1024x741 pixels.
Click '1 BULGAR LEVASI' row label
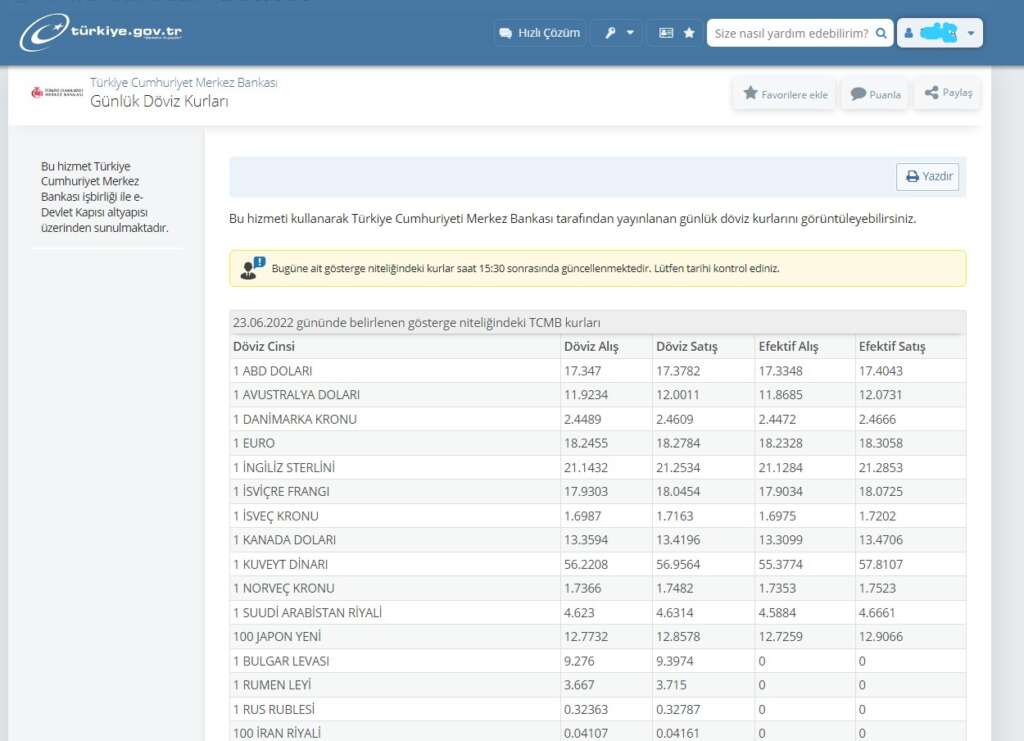pyautogui.click(x=281, y=661)
